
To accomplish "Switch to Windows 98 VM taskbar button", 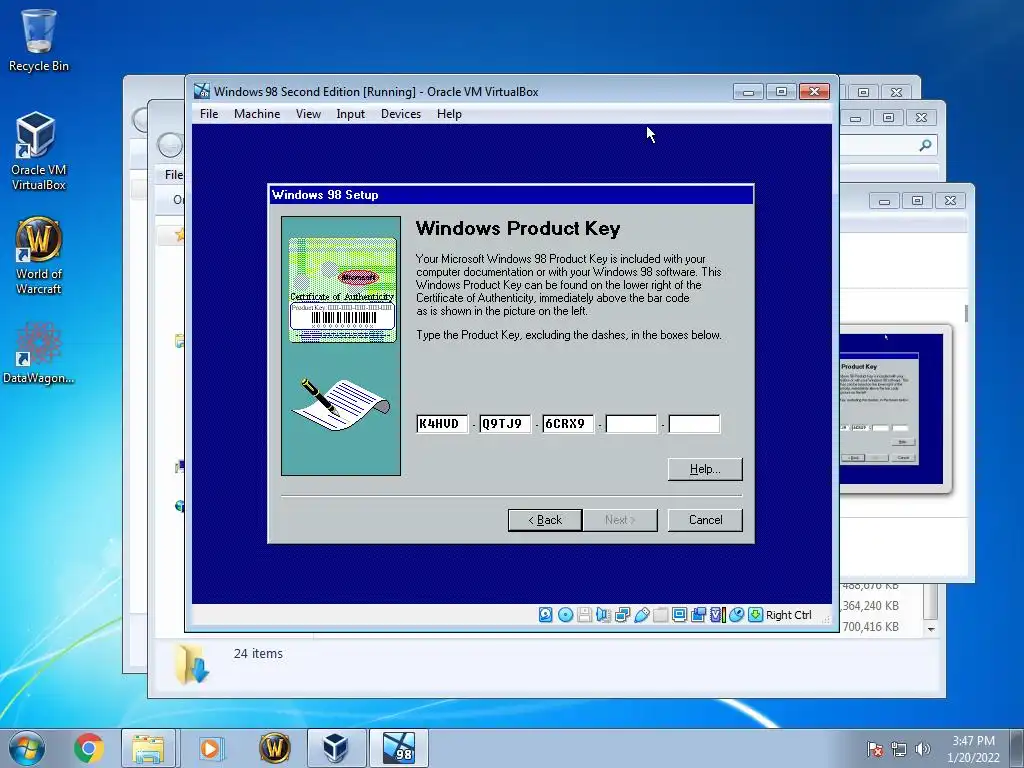I will (x=399, y=748).
